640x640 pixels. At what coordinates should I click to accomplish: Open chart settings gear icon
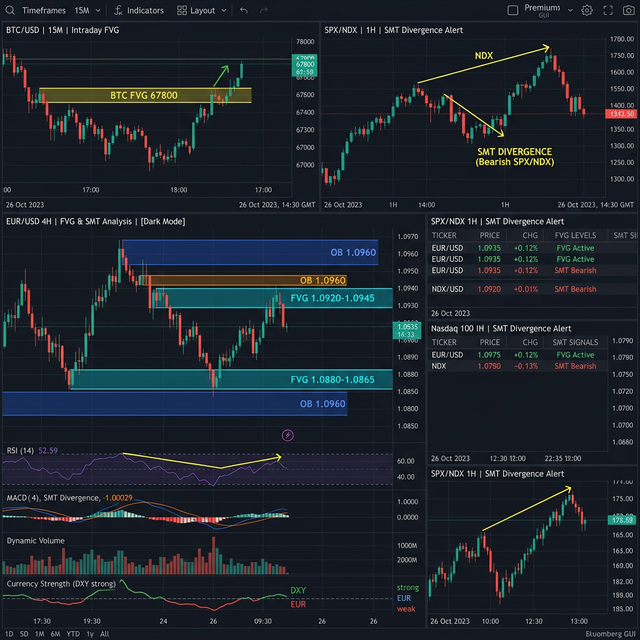point(587,11)
